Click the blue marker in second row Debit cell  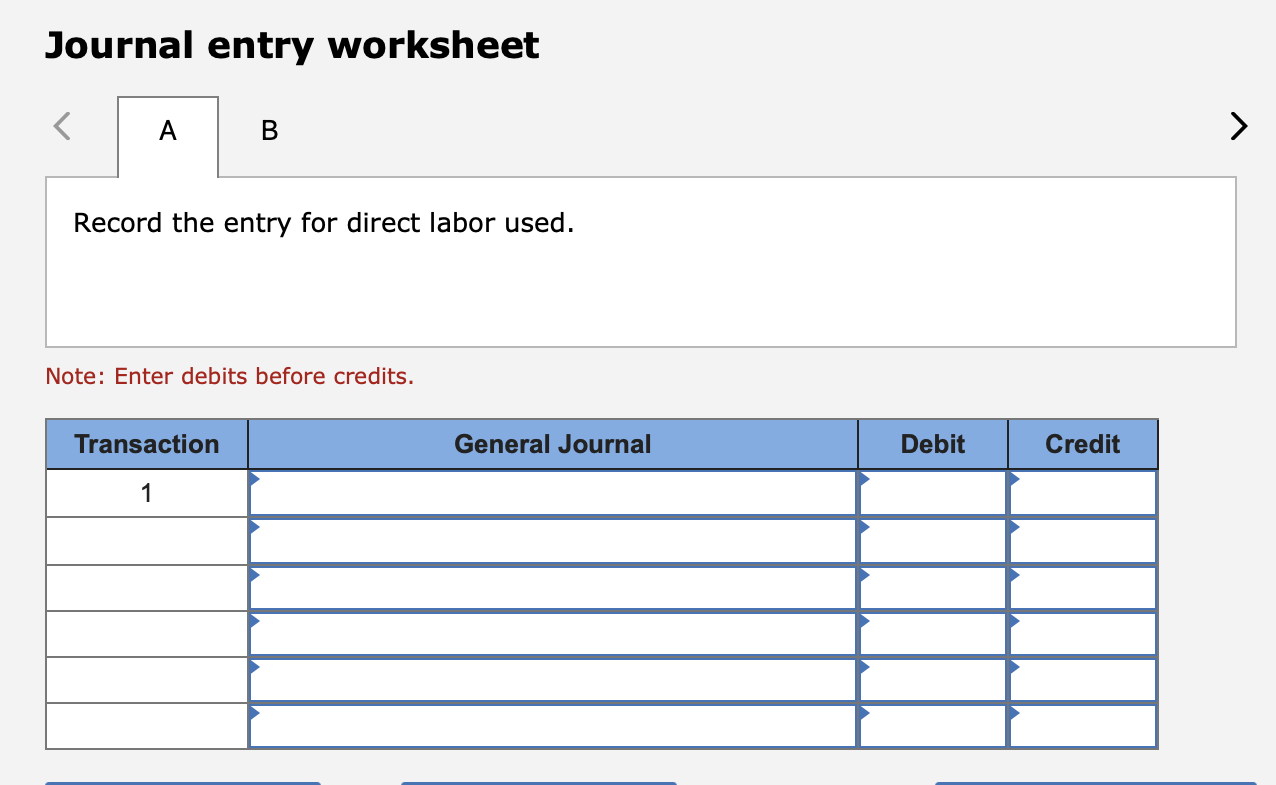tap(864, 528)
